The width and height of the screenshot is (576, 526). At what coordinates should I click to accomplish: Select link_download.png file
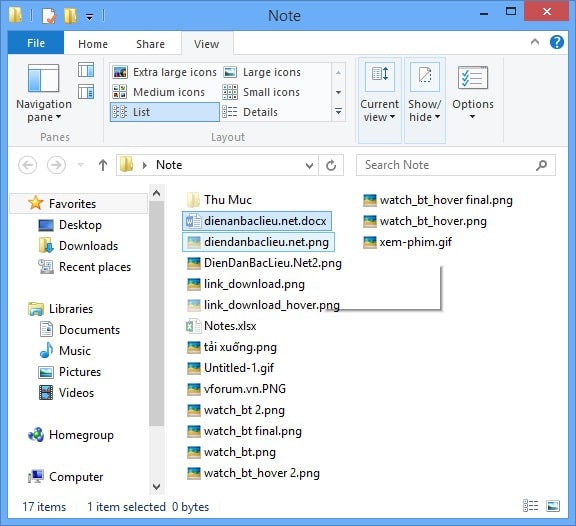(246, 284)
